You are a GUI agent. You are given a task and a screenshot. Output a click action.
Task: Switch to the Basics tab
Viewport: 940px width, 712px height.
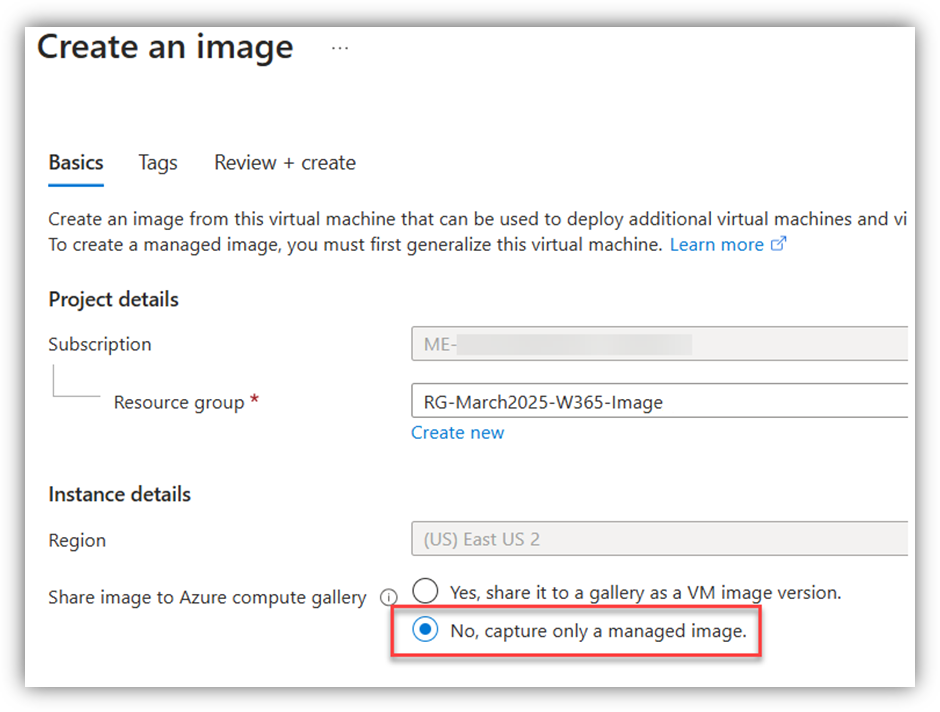tap(76, 163)
